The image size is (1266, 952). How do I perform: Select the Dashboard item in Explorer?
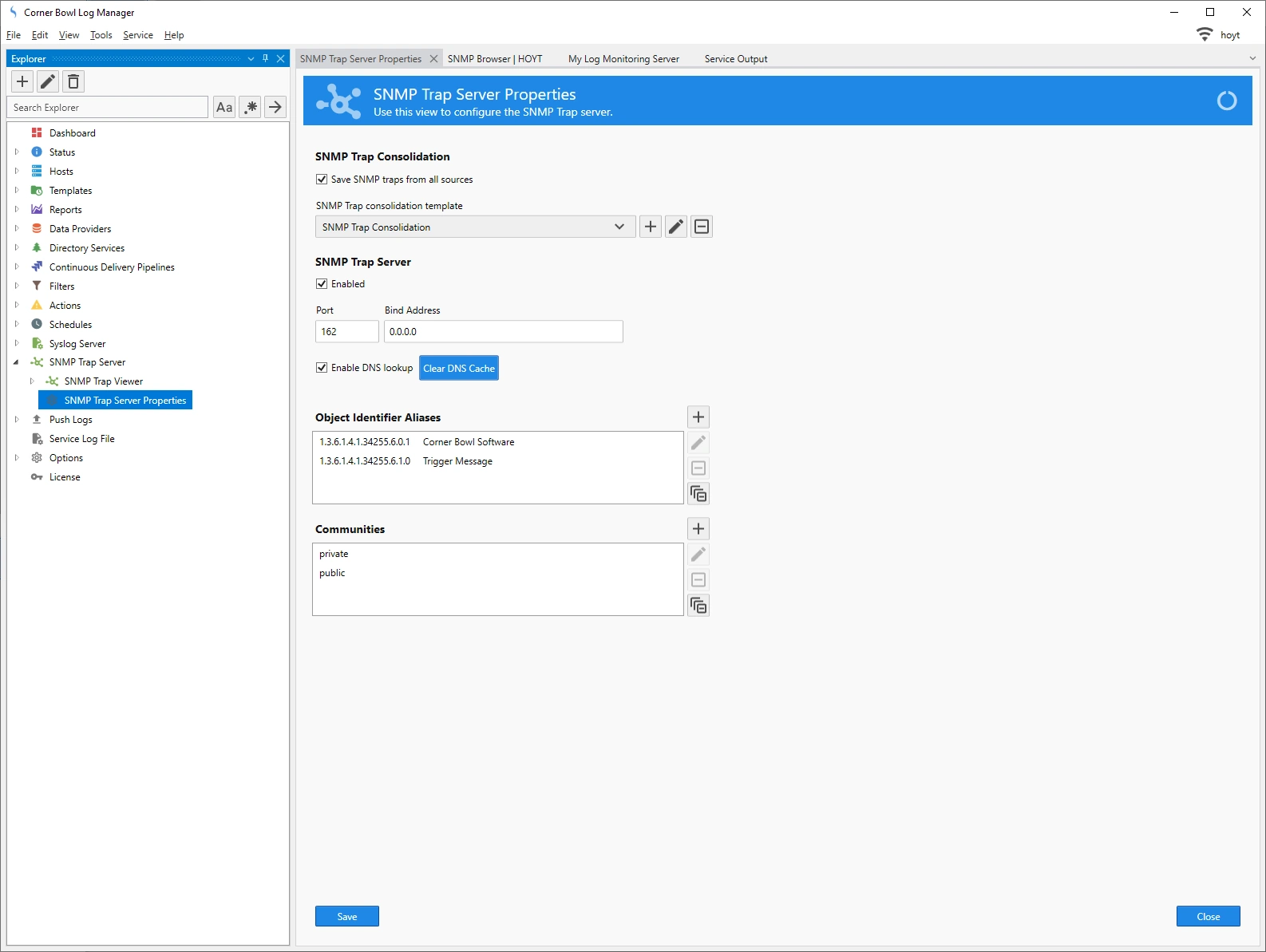point(72,133)
